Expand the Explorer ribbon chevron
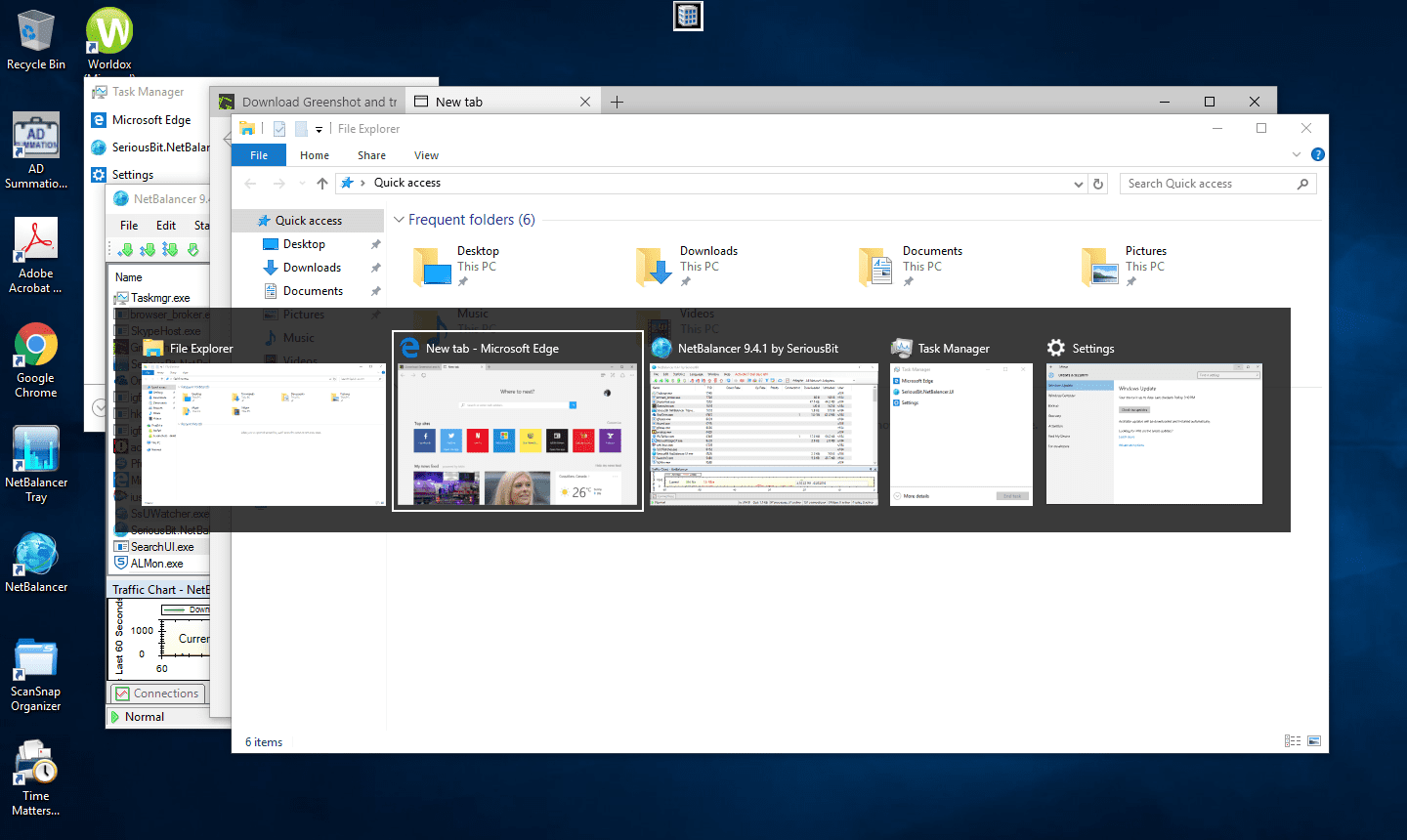The height and width of the screenshot is (840, 1407). pyautogui.click(x=1297, y=154)
